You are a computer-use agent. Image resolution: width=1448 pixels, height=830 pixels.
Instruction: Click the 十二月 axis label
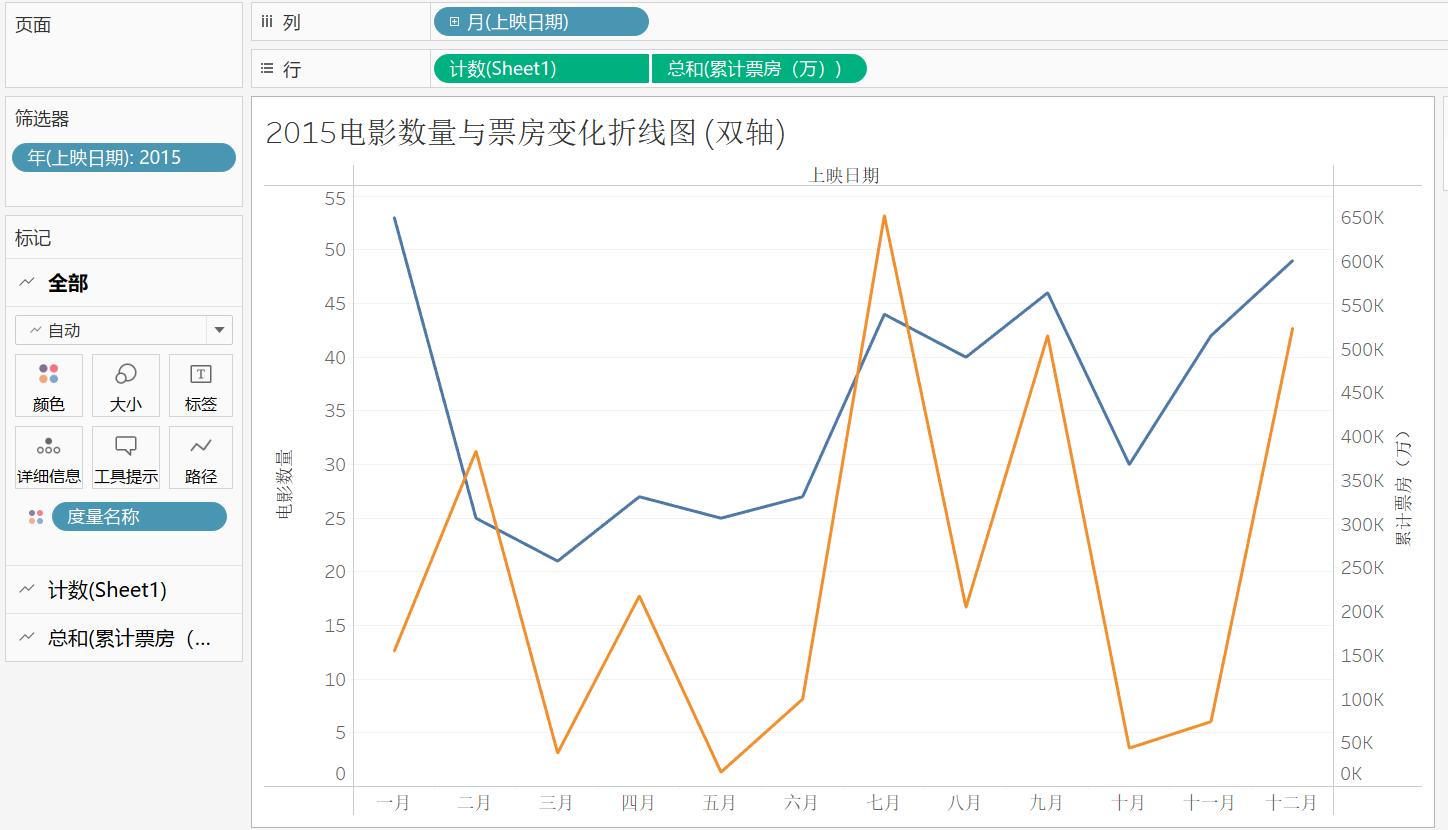tap(1291, 802)
